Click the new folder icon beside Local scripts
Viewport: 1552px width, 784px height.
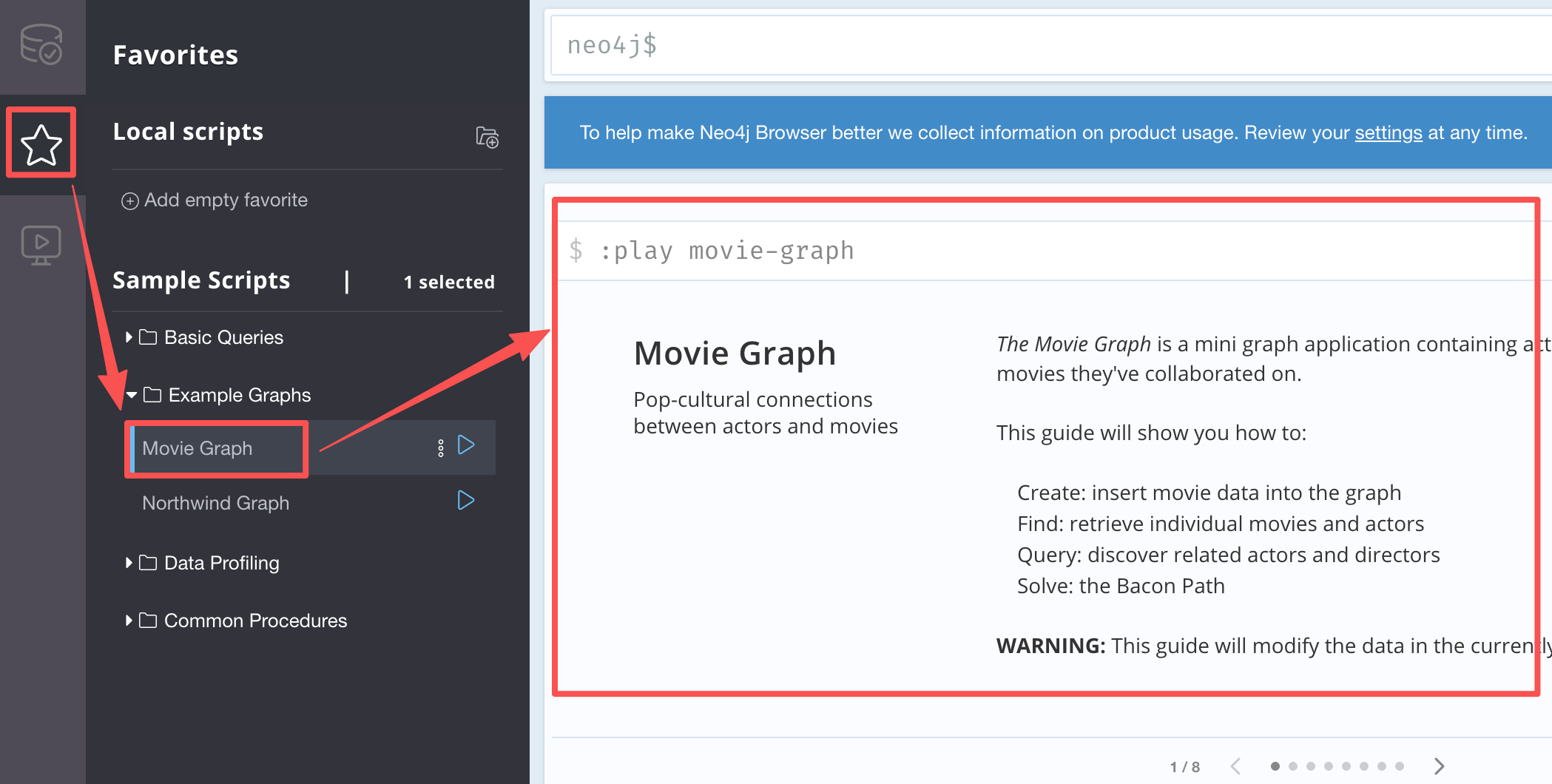[x=487, y=137]
